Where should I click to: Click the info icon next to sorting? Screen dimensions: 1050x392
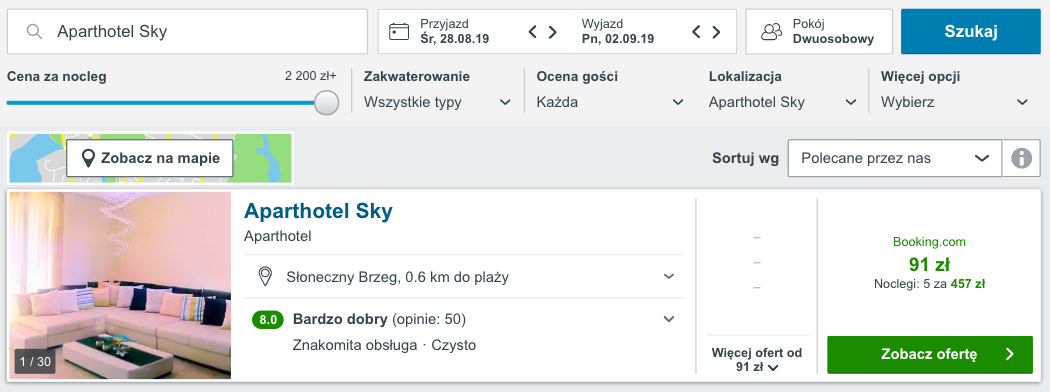(x=1021, y=158)
